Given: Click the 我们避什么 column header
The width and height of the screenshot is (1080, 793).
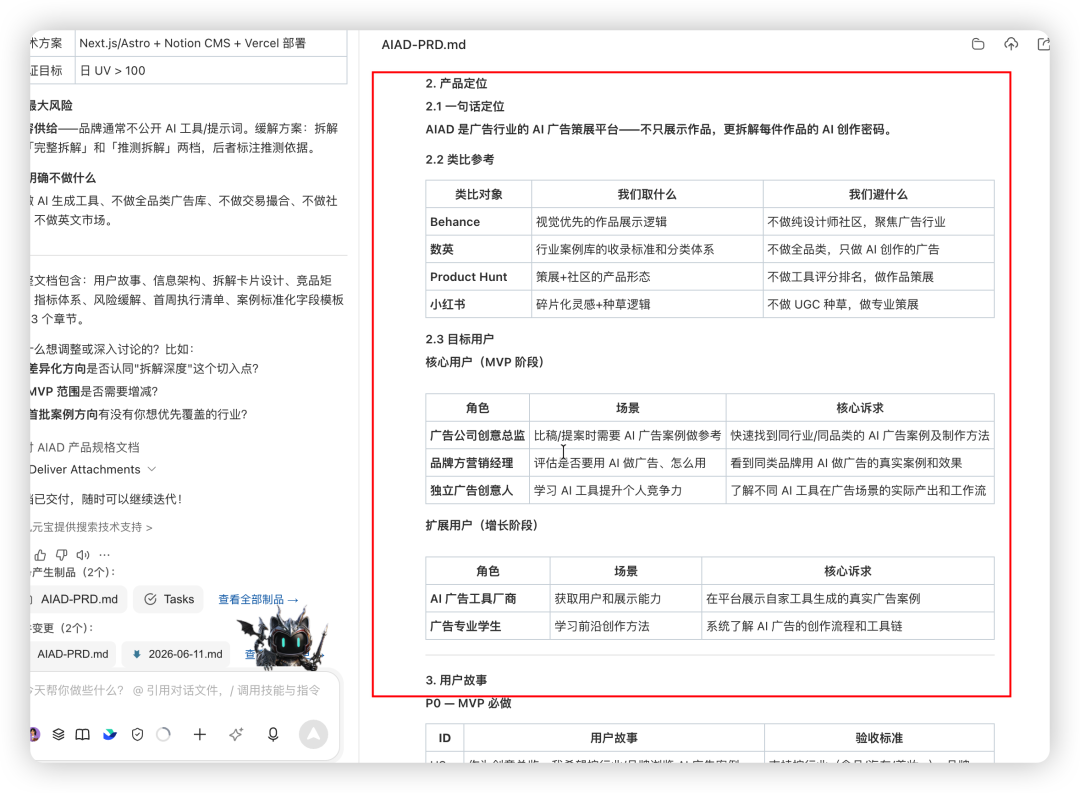Looking at the screenshot, I should click(878, 194).
